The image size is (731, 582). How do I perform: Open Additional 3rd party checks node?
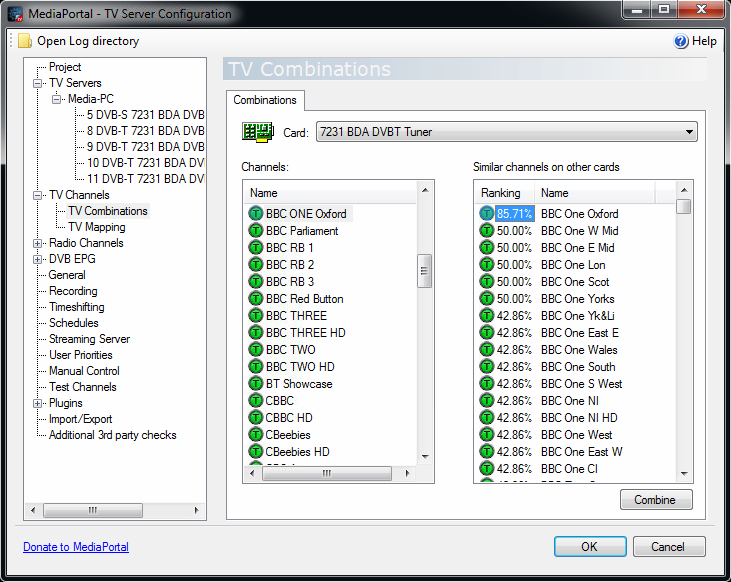[112, 435]
